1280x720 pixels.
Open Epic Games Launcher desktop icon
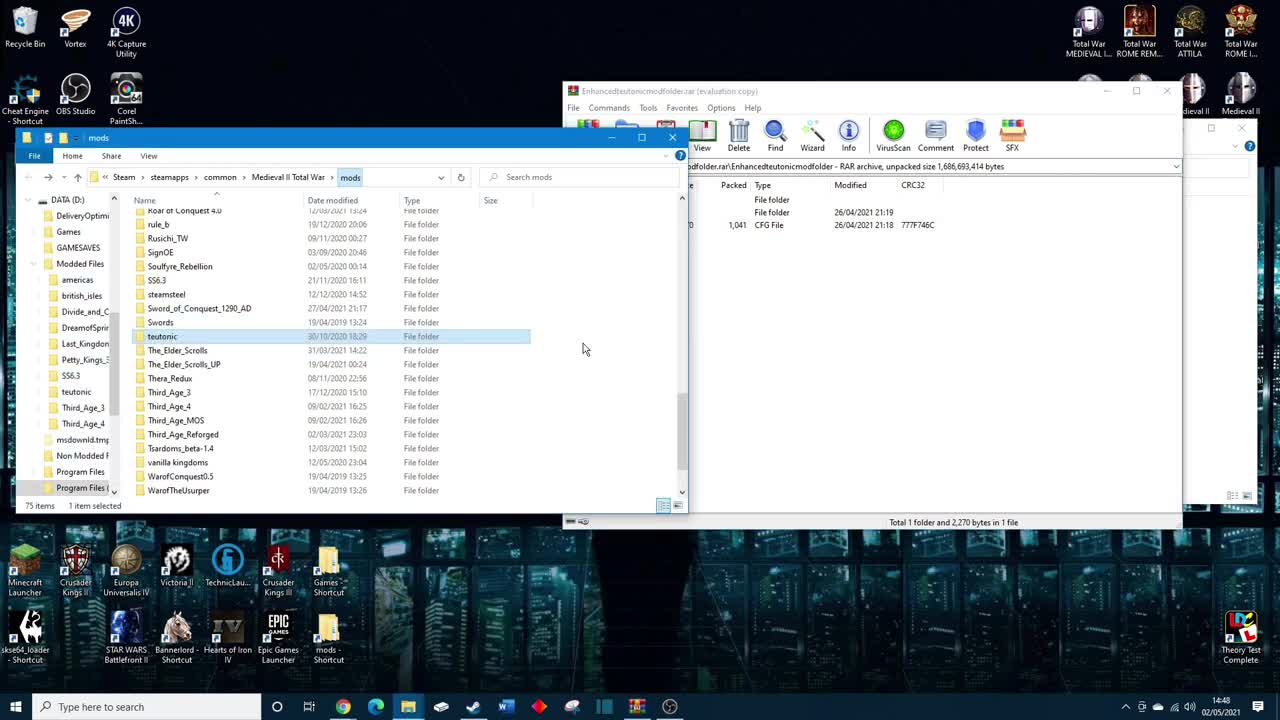(278, 639)
